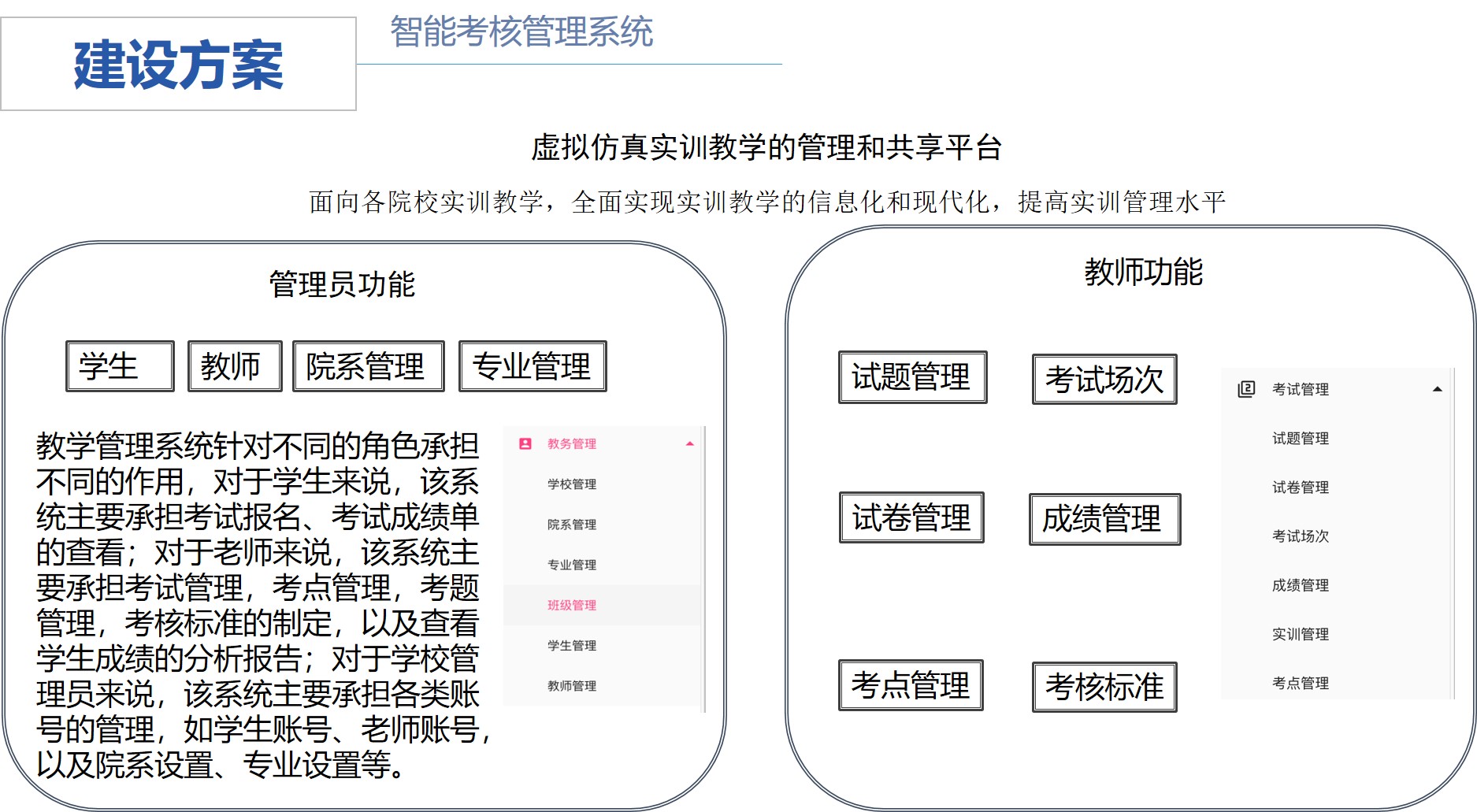This screenshot has width=1477, height=812.
Task: Click the large 试卷管理 box
Action: 911,517
